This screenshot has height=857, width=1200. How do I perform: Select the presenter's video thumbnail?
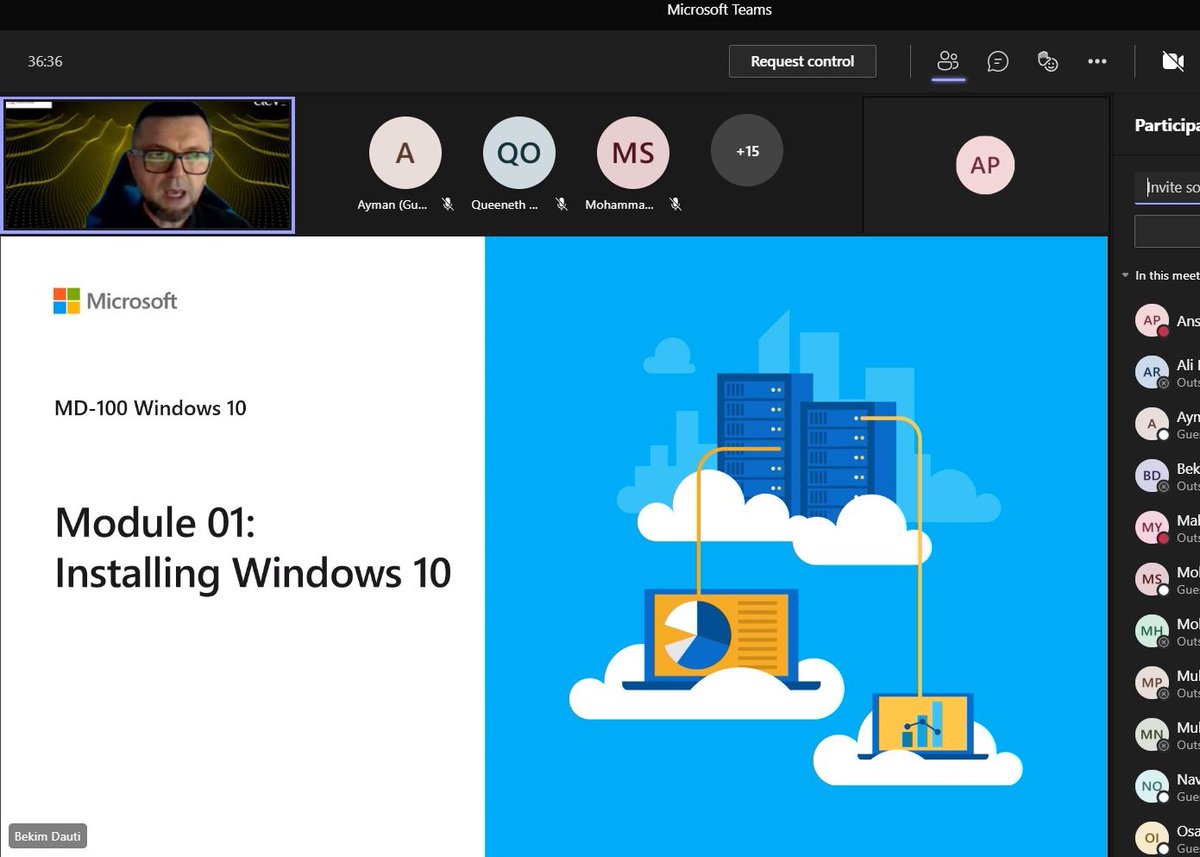[148, 165]
